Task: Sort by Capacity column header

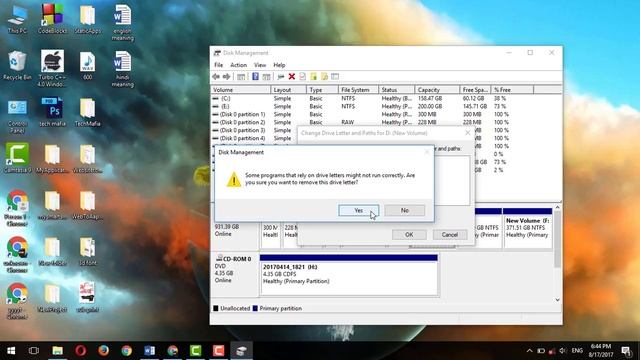Action: coord(437,90)
